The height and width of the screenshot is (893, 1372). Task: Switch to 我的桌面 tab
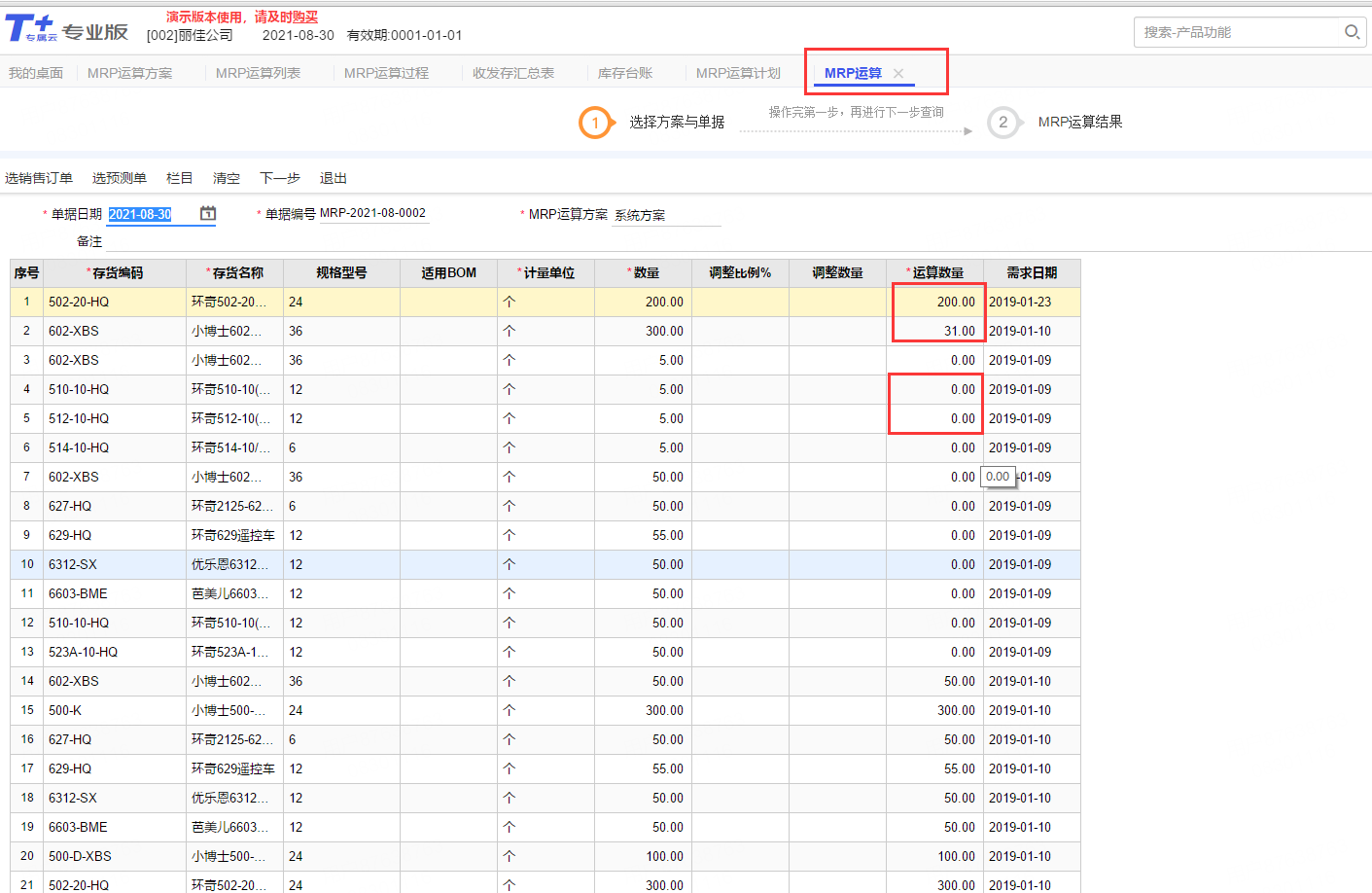pos(36,73)
